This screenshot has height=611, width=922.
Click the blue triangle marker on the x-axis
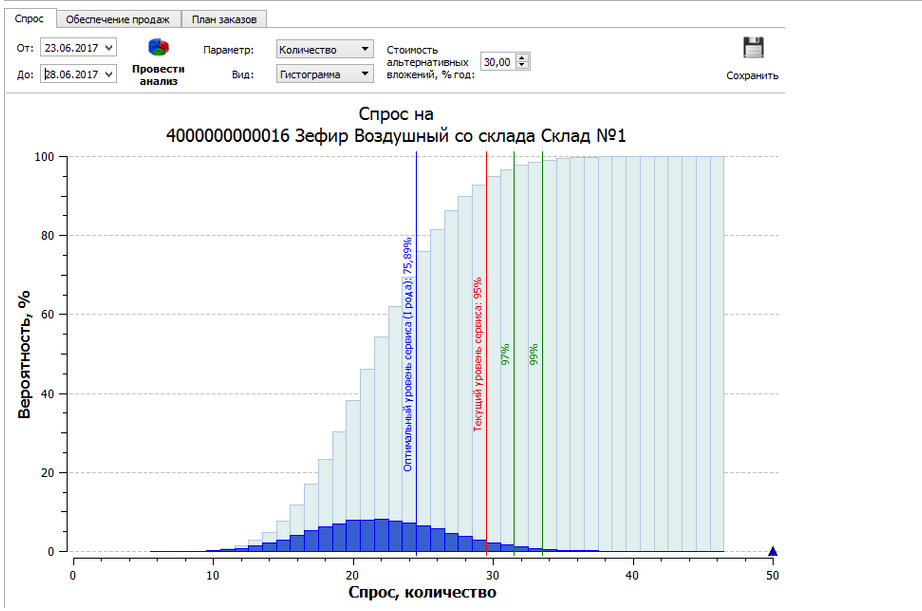tap(773, 551)
